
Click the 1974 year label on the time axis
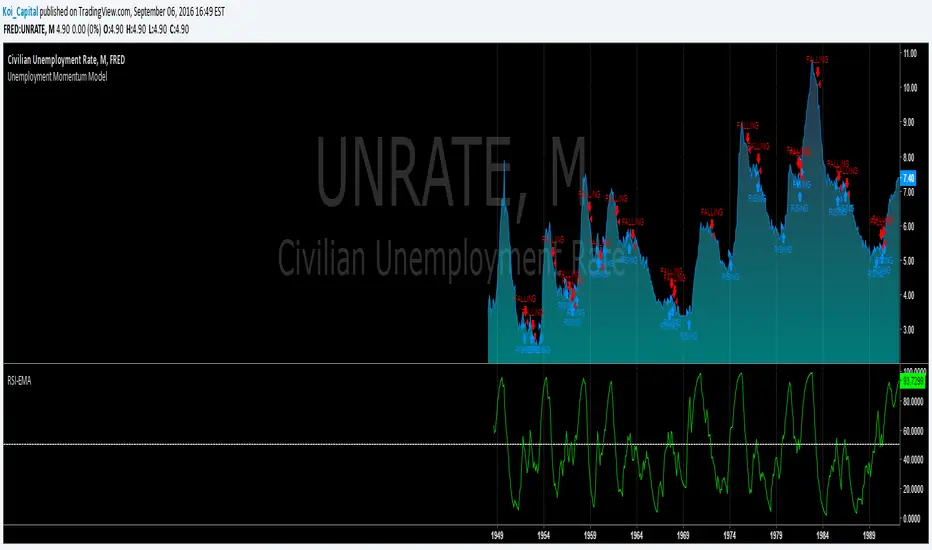(730, 535)
